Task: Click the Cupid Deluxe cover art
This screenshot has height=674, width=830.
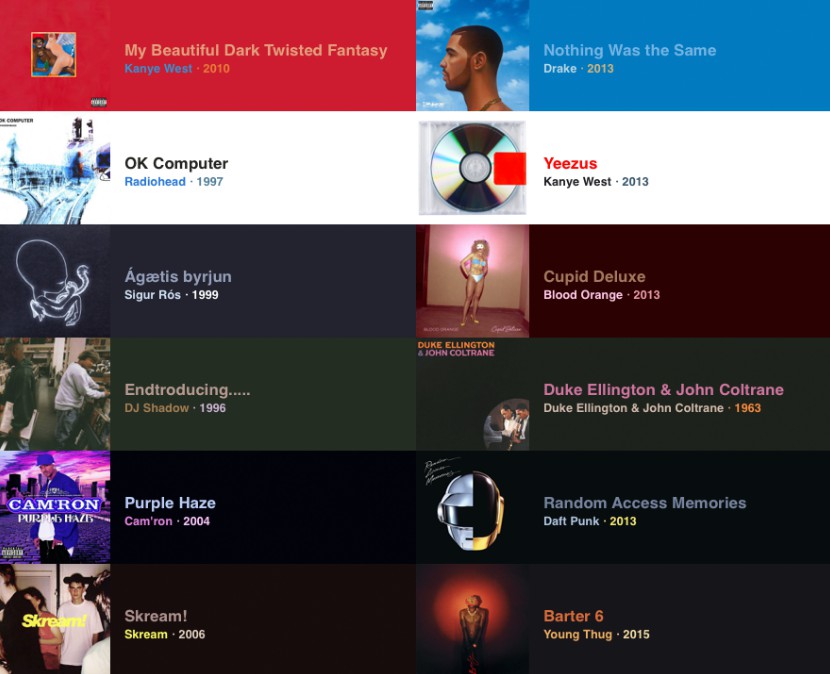Action: [x=473, y=281]
